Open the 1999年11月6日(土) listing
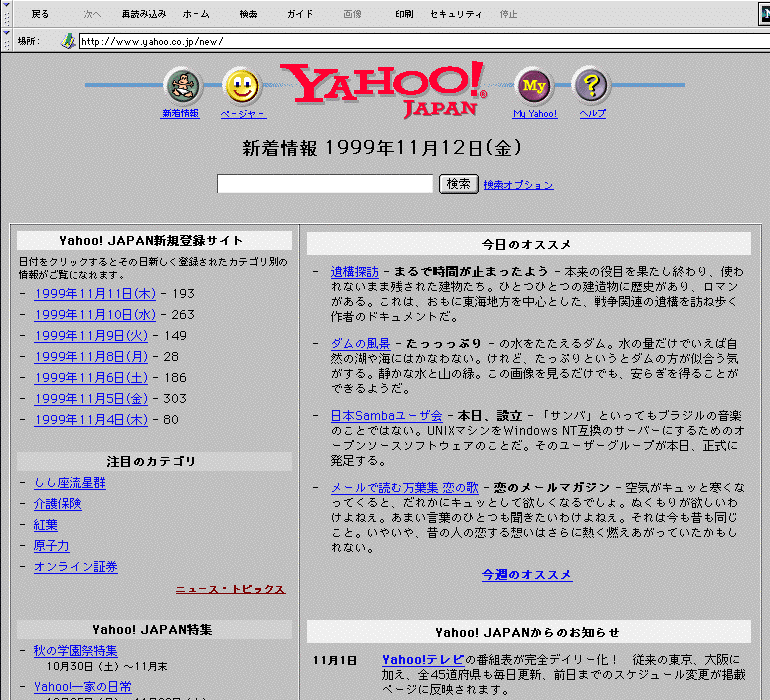Screen dimensions: 770x700 point(91,378)
